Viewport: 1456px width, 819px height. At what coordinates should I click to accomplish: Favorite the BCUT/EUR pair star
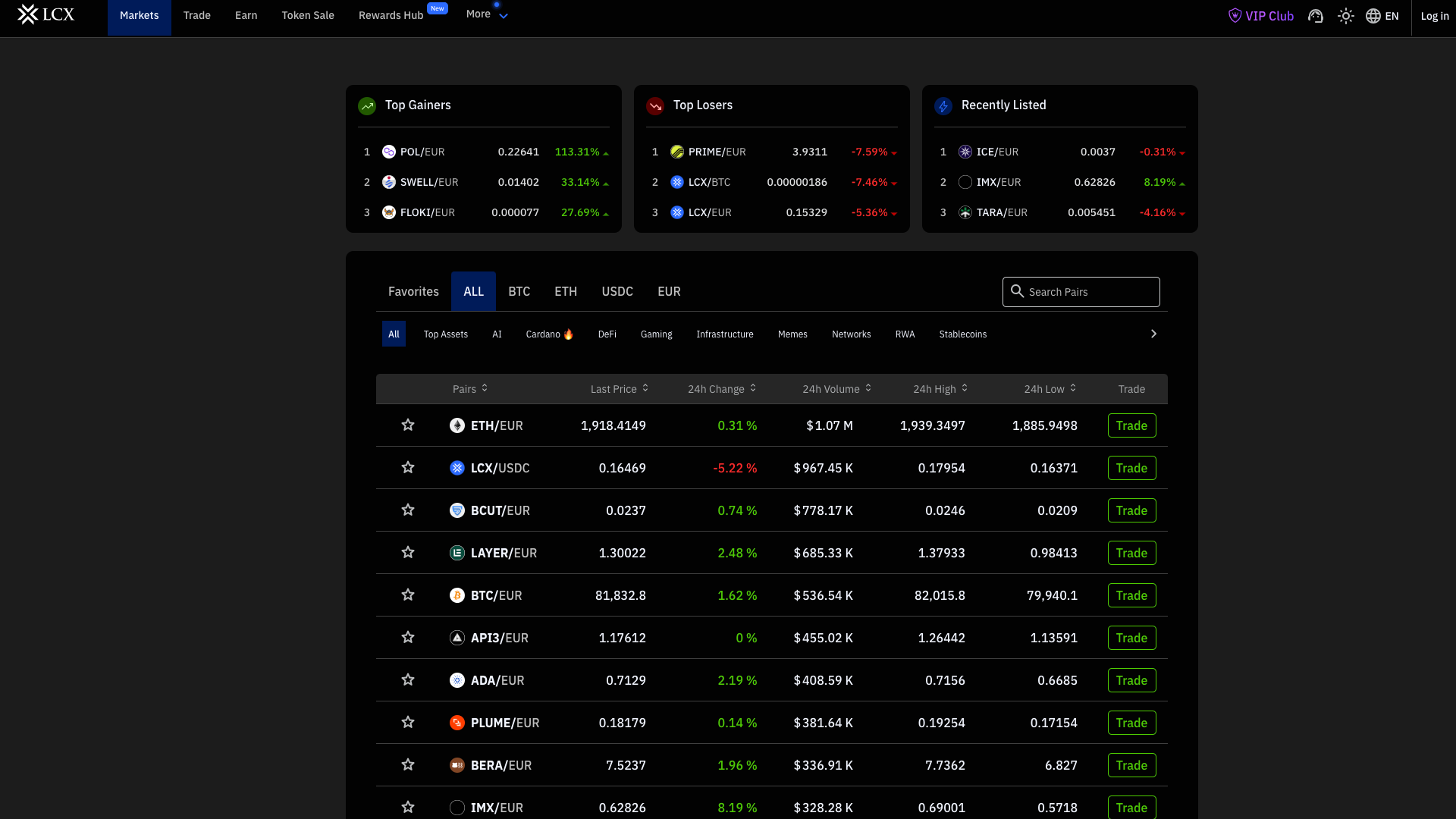(408, 510)
